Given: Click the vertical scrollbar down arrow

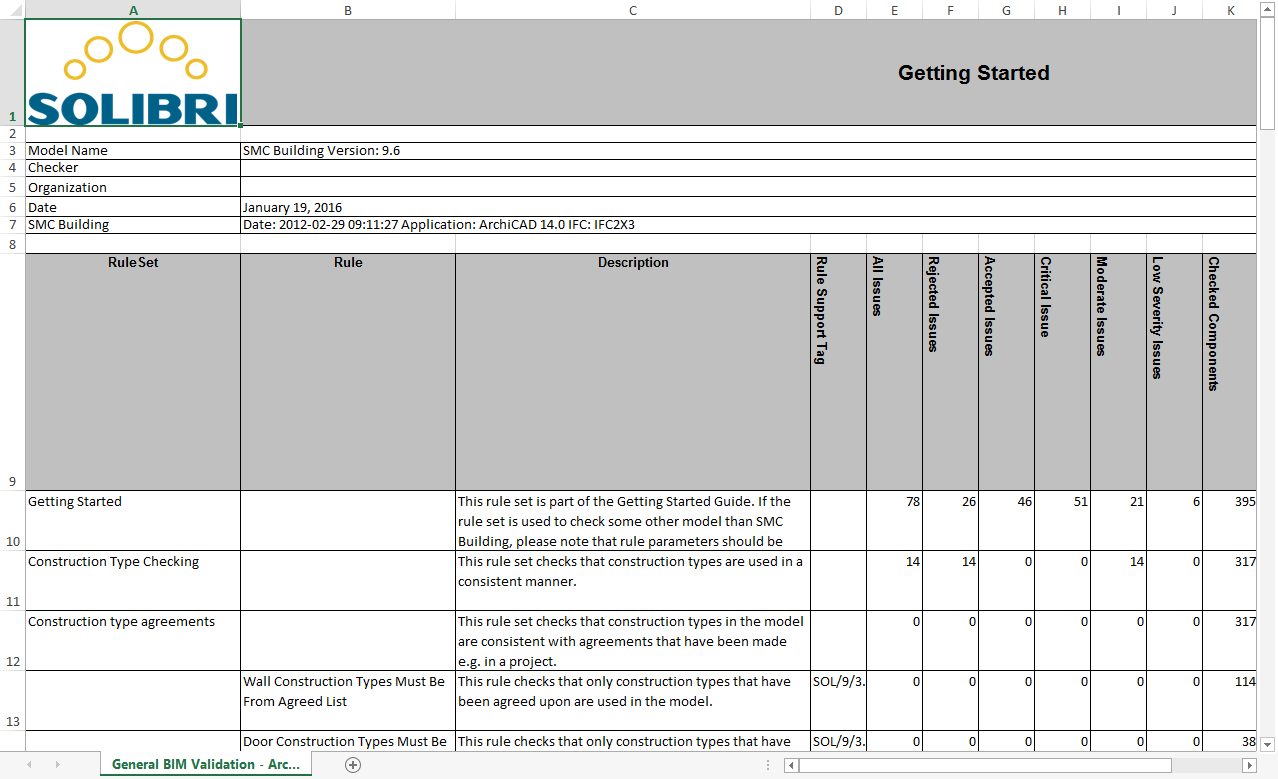Looking at the screenshot, I should [1267, 744].
